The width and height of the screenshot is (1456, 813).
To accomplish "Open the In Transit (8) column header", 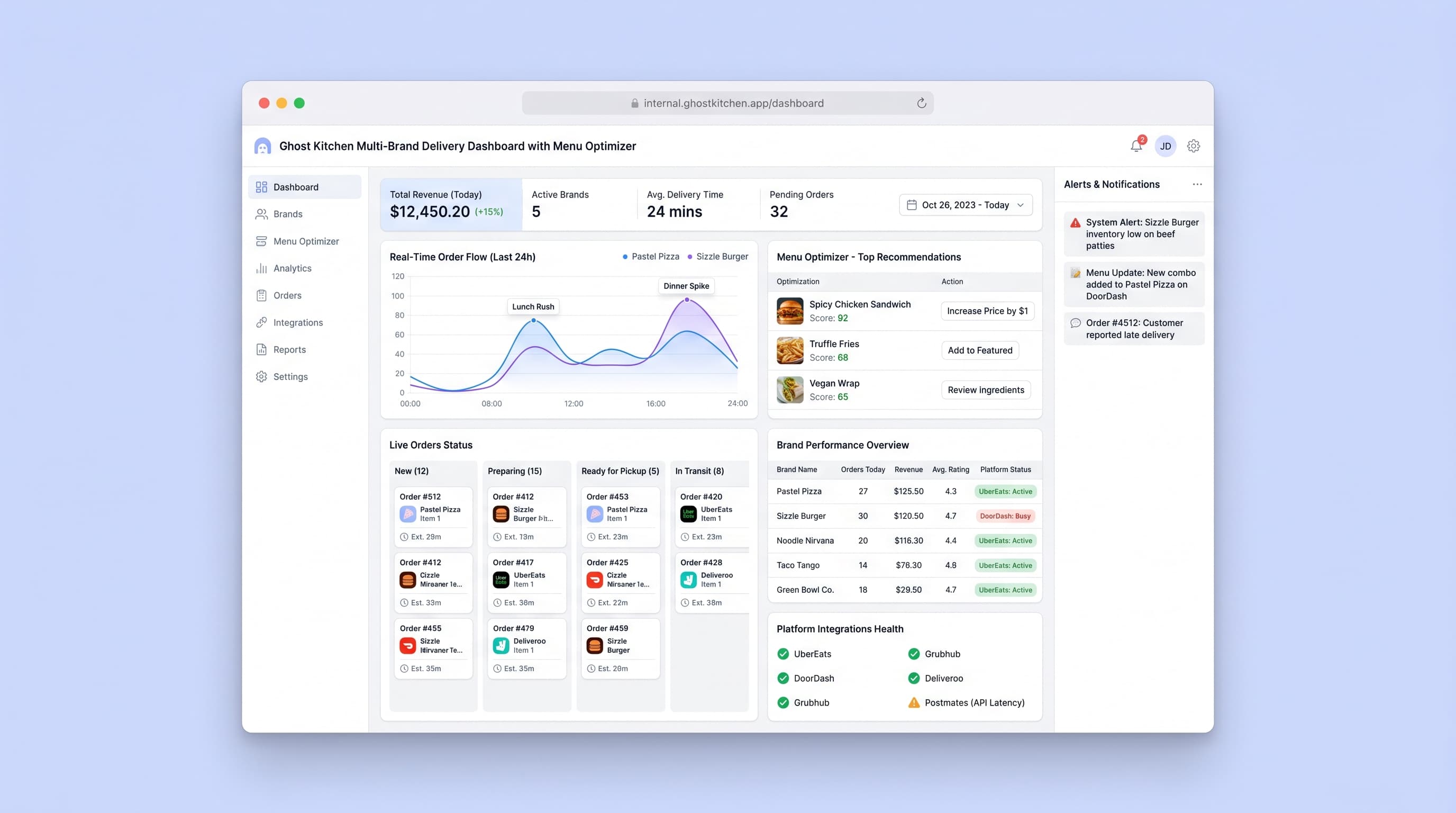I will click(x=699, y=472).
